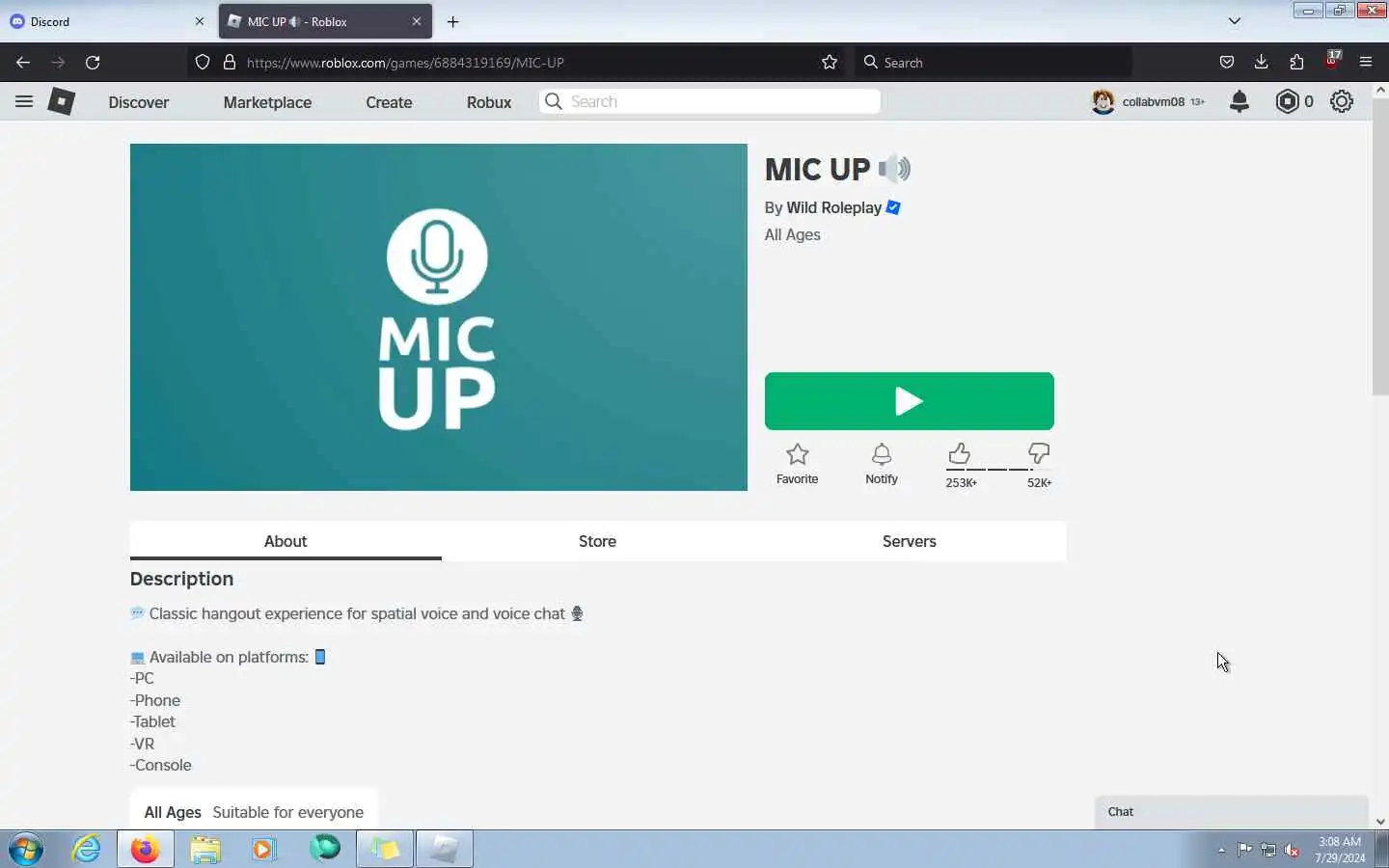
Task: Click the tracking protection shield icon
Action: (203, 62)
